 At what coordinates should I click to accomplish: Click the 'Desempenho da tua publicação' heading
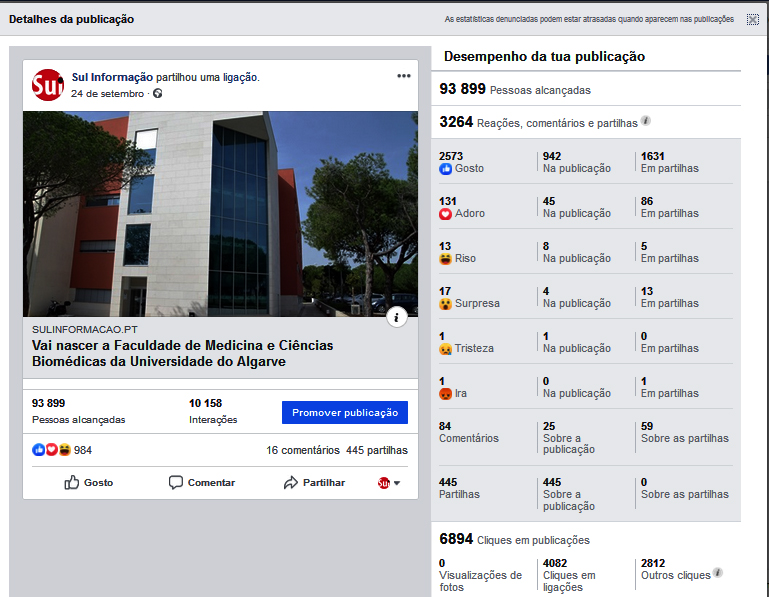(x=544, y=56)
